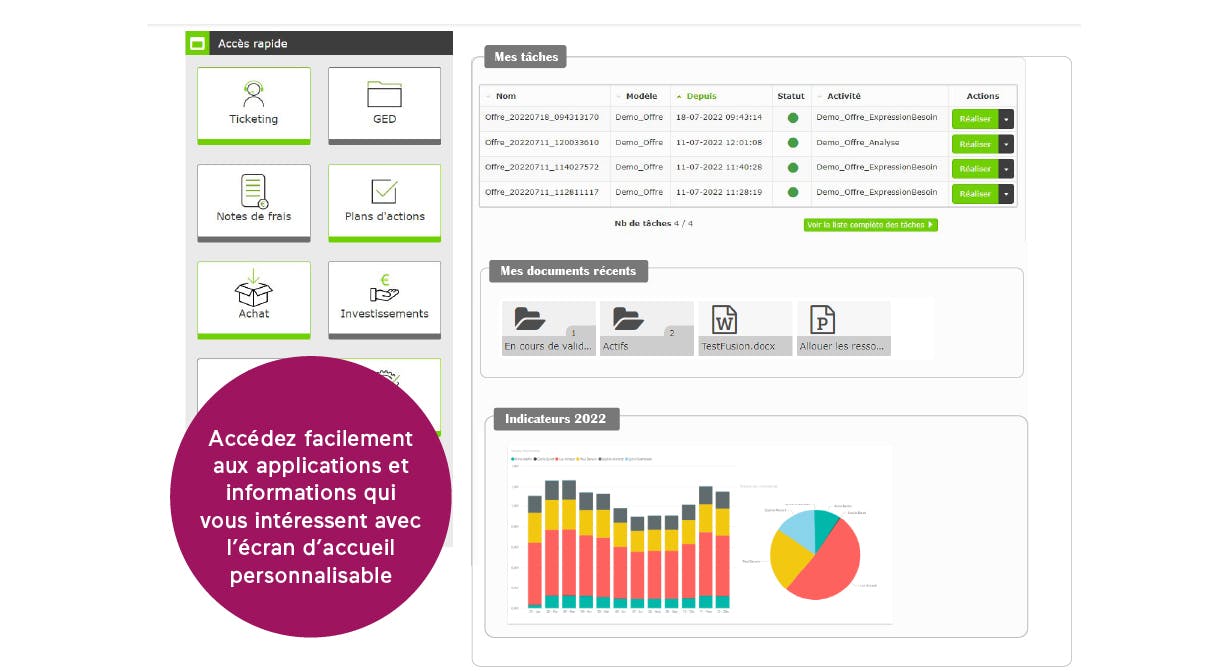Screen dimensions: 1229x671
Task: Open the Ticketing headset tile
Action: 254,106
